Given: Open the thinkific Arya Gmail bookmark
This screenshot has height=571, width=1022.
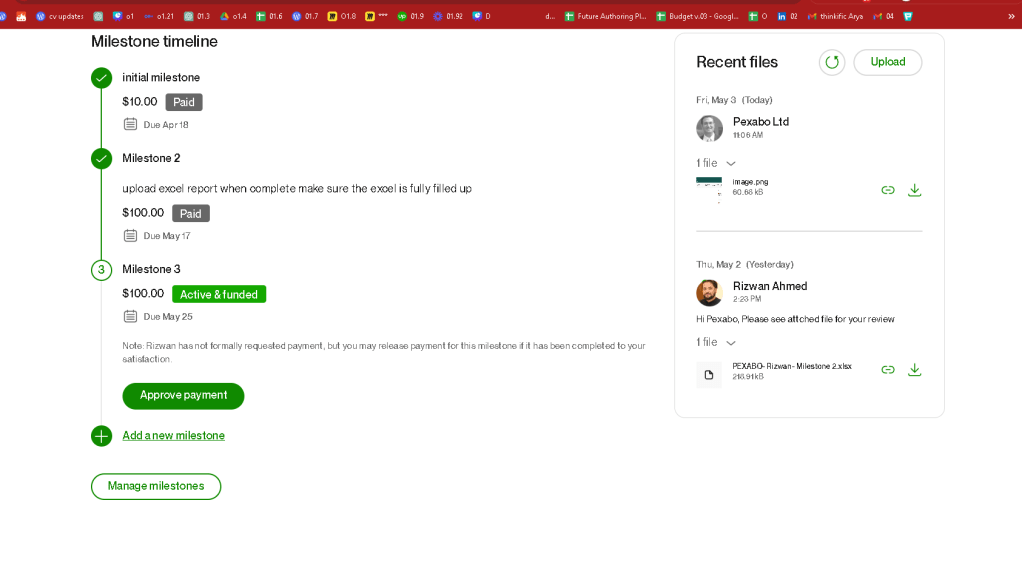Looking at the screenshot, I should click(835, 16).
